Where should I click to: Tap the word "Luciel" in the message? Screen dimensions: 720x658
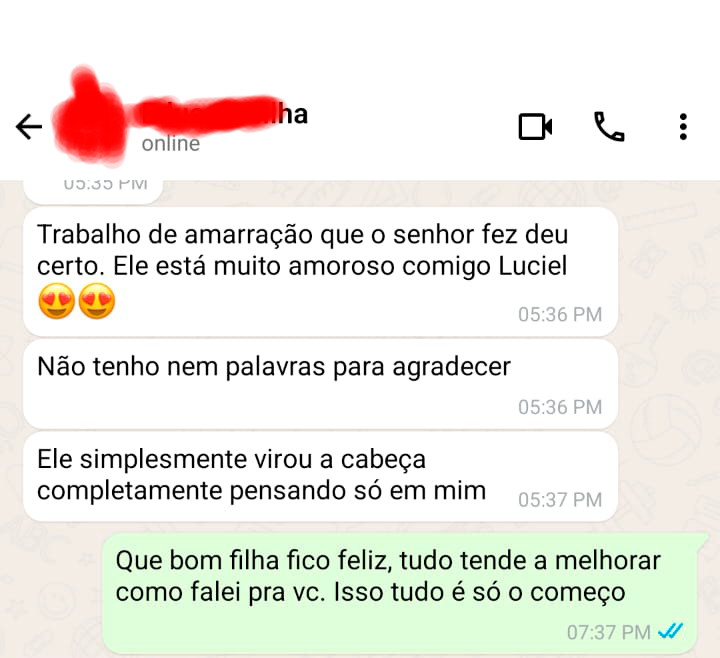click(x=533, y=266)
